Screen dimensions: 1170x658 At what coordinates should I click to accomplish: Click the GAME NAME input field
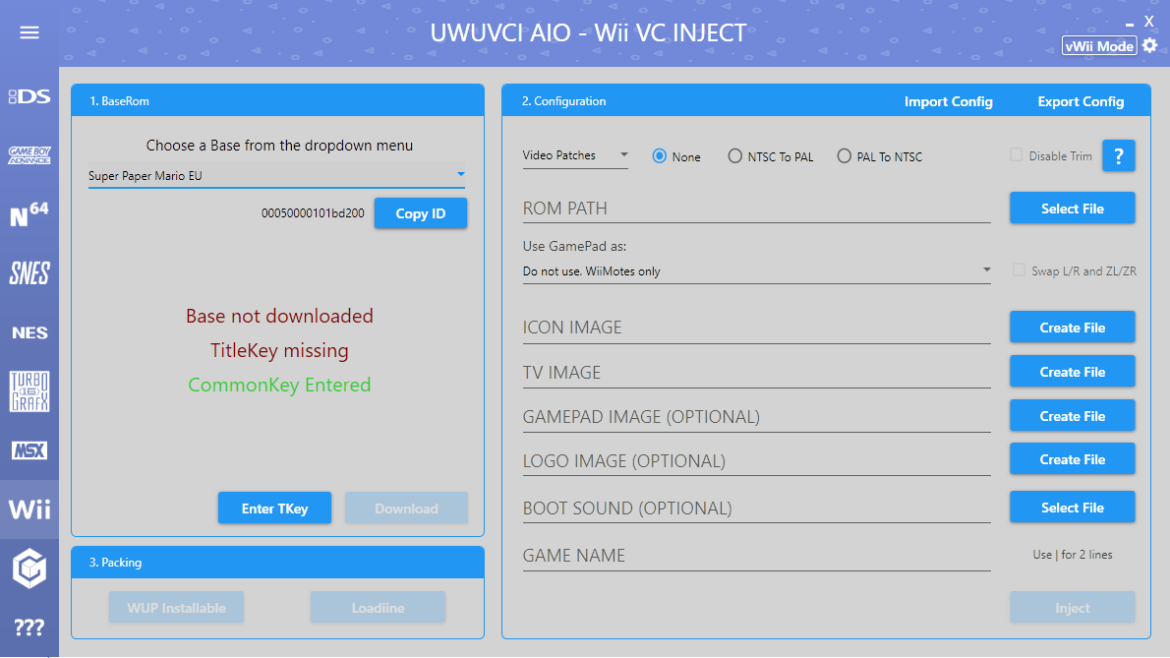click(x=756, y=556)
